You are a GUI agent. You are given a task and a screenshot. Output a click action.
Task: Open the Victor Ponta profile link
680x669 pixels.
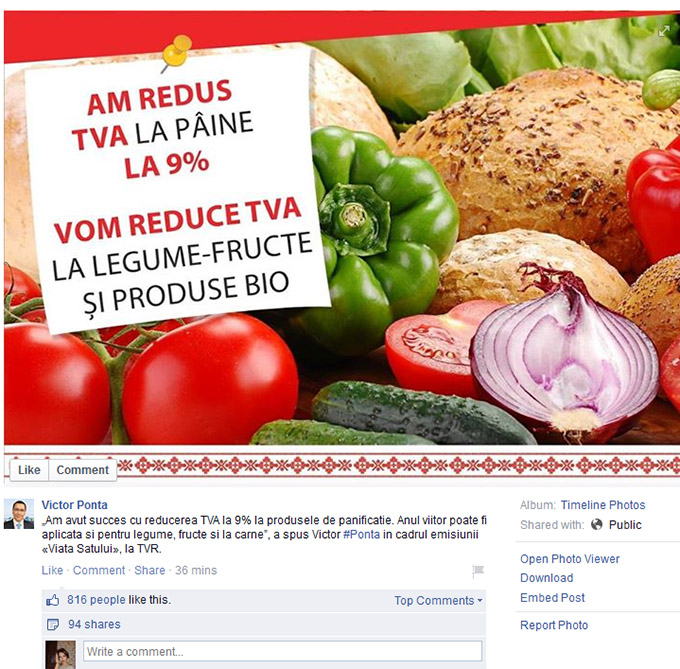(x=75, y=505)
